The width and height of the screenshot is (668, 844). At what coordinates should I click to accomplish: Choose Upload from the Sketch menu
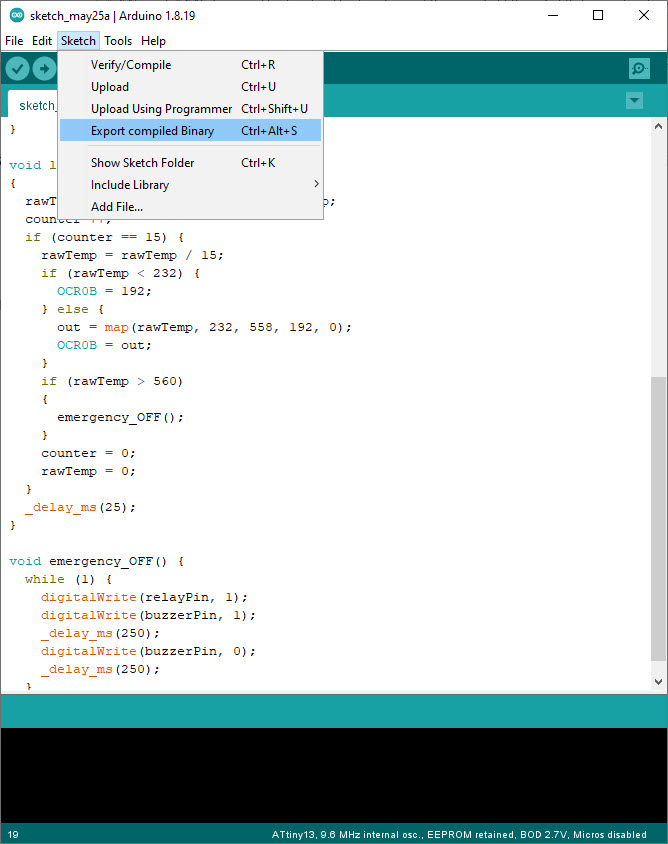[110, 87]
